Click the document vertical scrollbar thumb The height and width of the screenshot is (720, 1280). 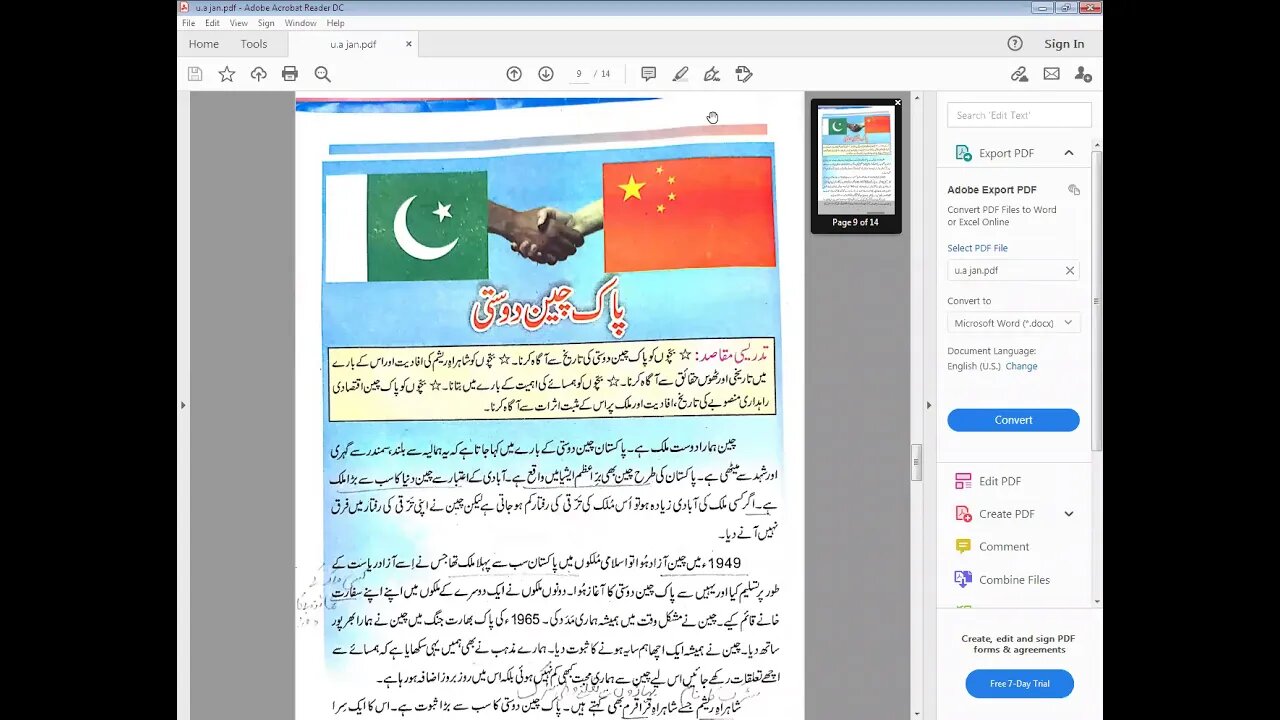(x=915, y=463)
